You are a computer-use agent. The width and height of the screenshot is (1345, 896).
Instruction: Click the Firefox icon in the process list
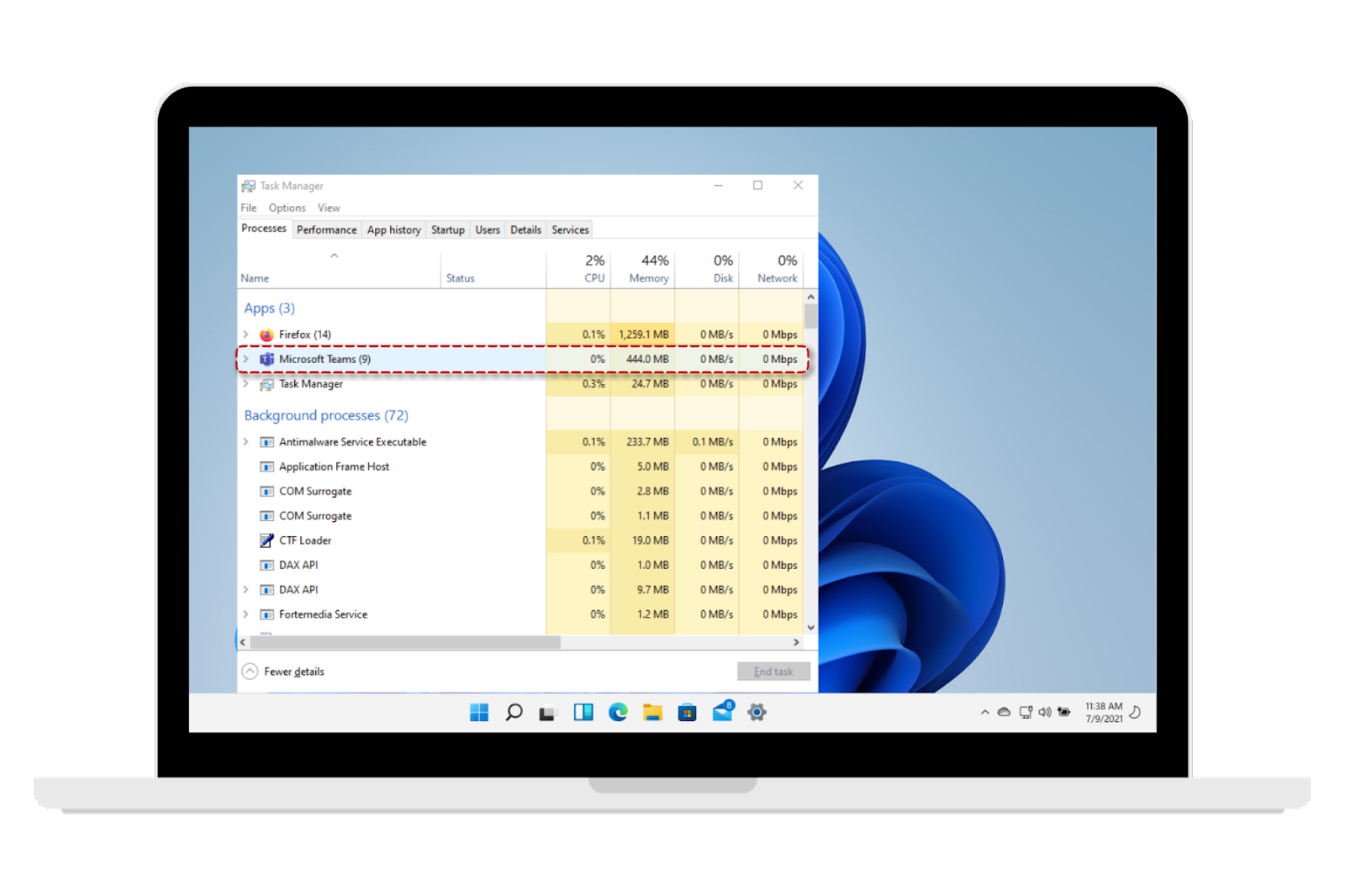point(266,335)
